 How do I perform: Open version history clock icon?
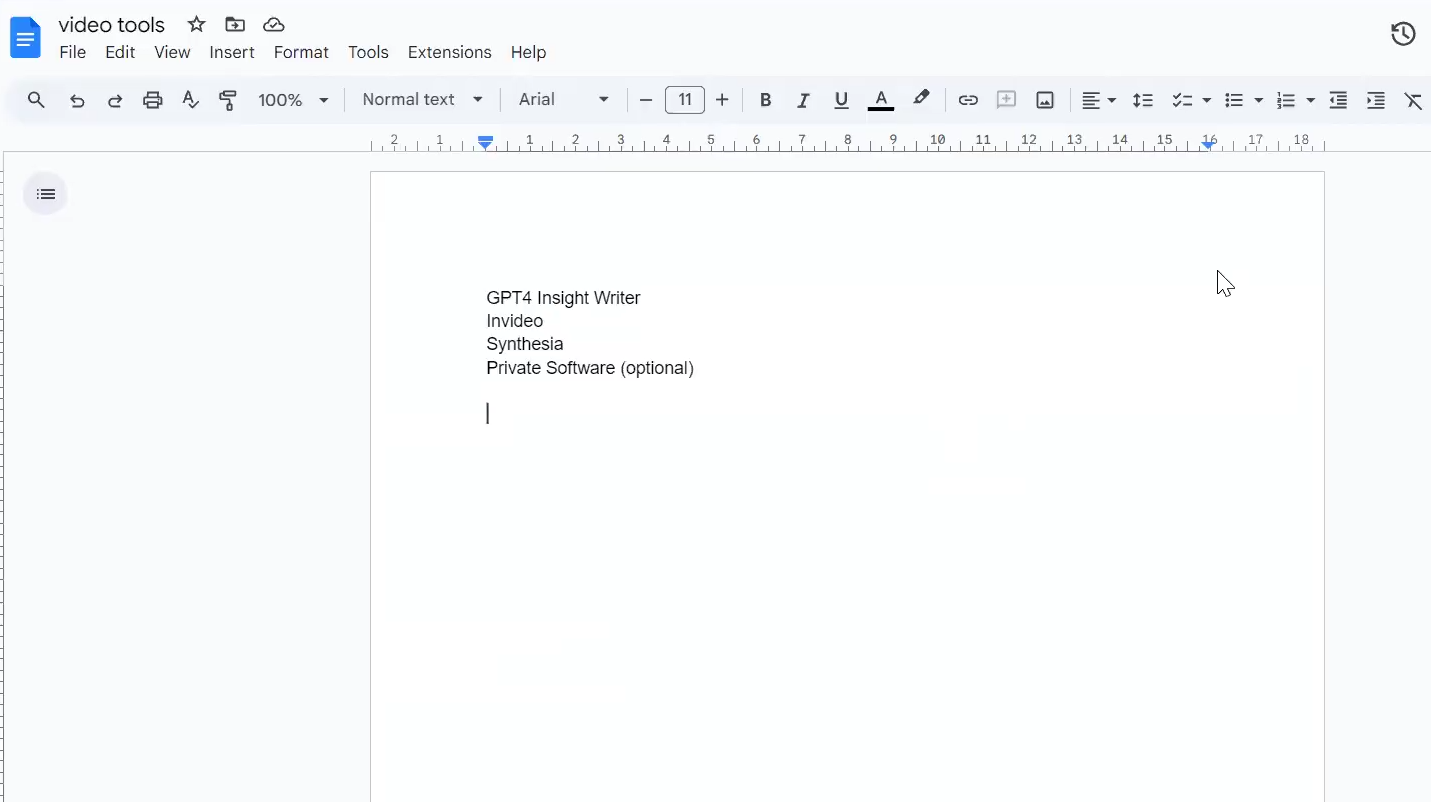(1403, 34)
